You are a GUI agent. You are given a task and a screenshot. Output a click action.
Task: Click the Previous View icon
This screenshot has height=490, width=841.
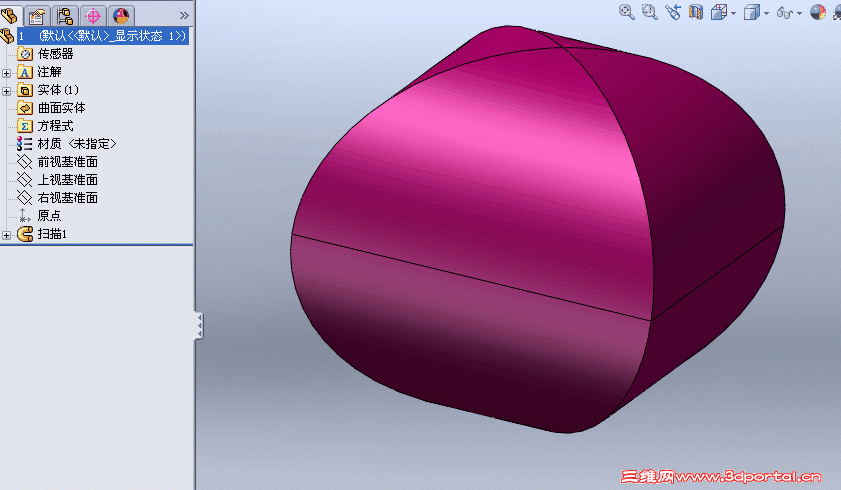point(673,12)
